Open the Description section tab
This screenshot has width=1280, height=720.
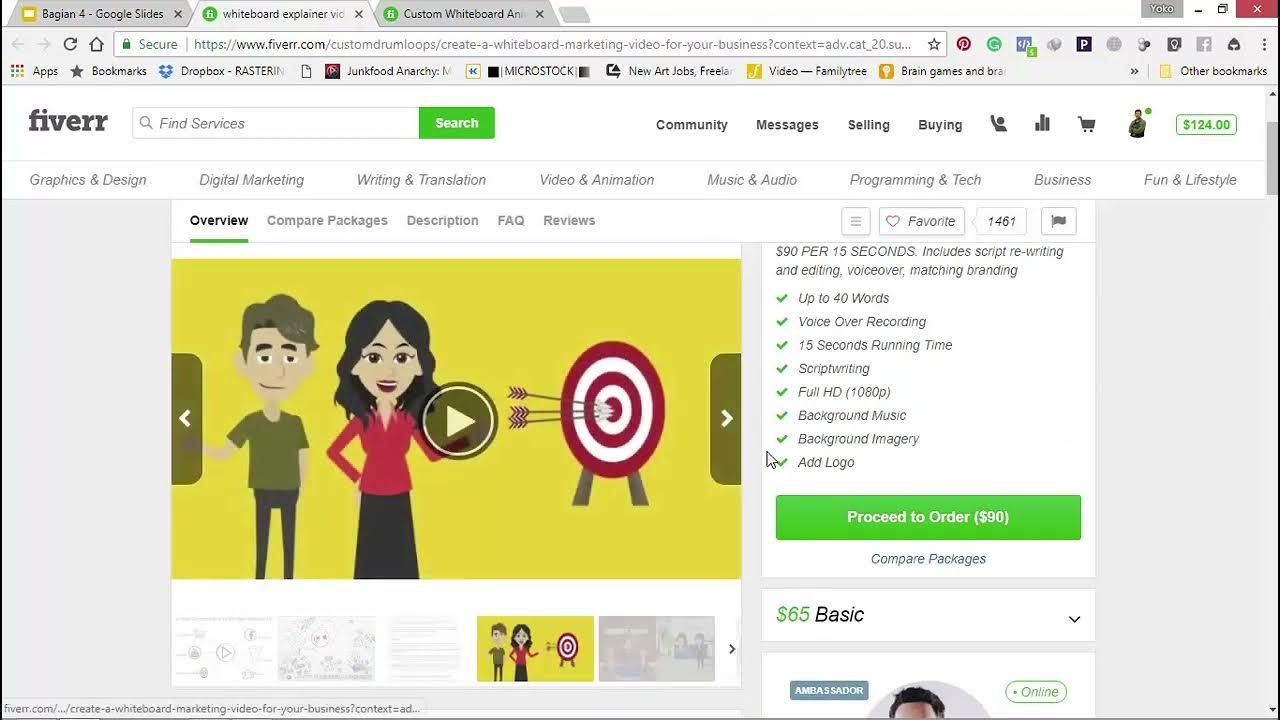pyautogui.click(x=442, y=220)
